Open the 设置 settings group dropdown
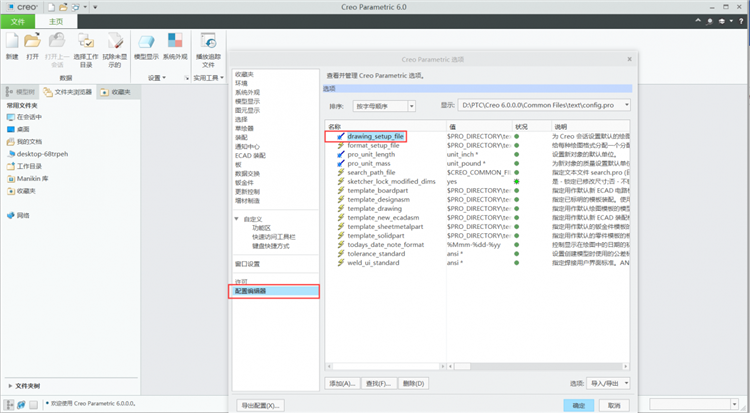Screen dimensions: 750x413 (156, 78)
